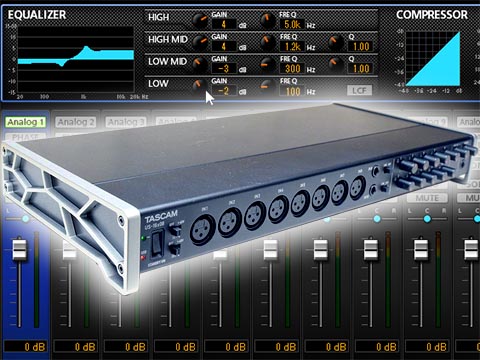Click the eighth channel's volume fader

(x=371, y=249)
